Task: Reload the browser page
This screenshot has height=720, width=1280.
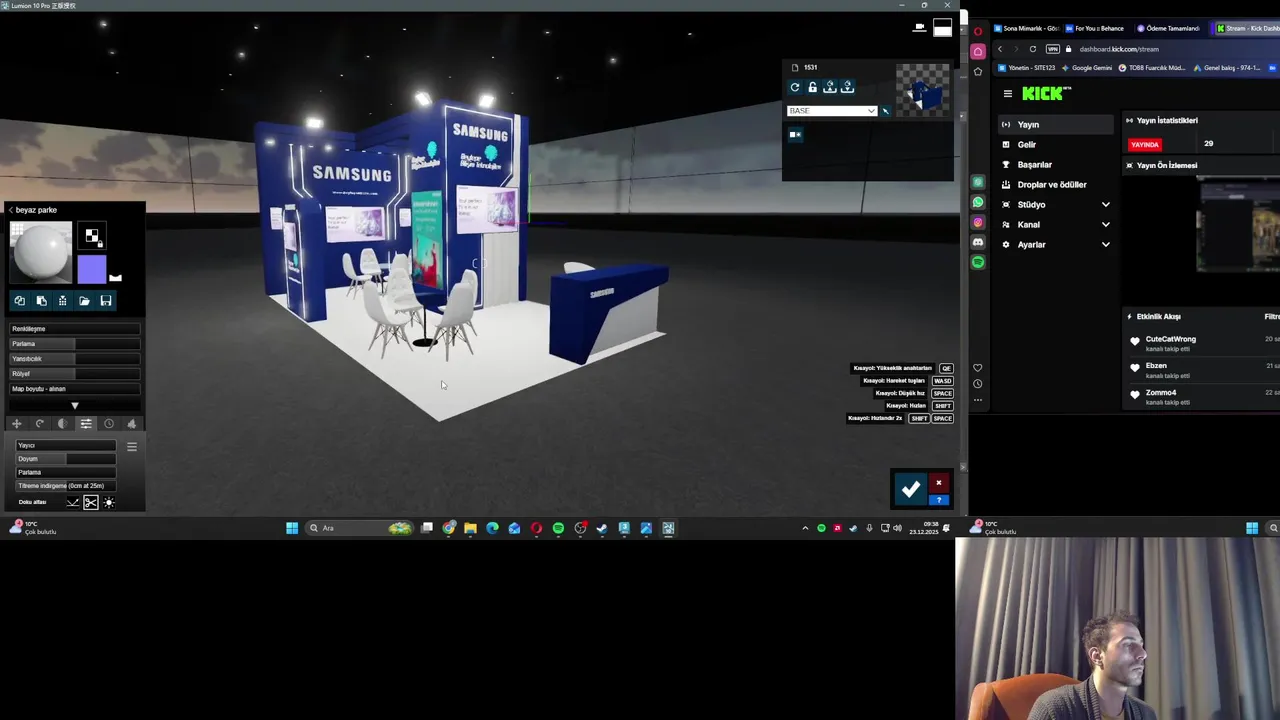Action: tap(1033, 49)
